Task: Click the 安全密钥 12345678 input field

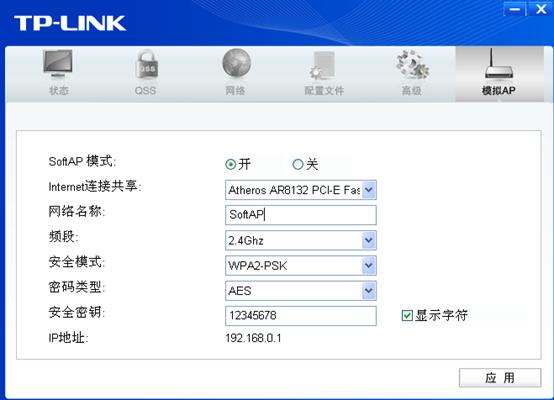Action: (301, 316)
